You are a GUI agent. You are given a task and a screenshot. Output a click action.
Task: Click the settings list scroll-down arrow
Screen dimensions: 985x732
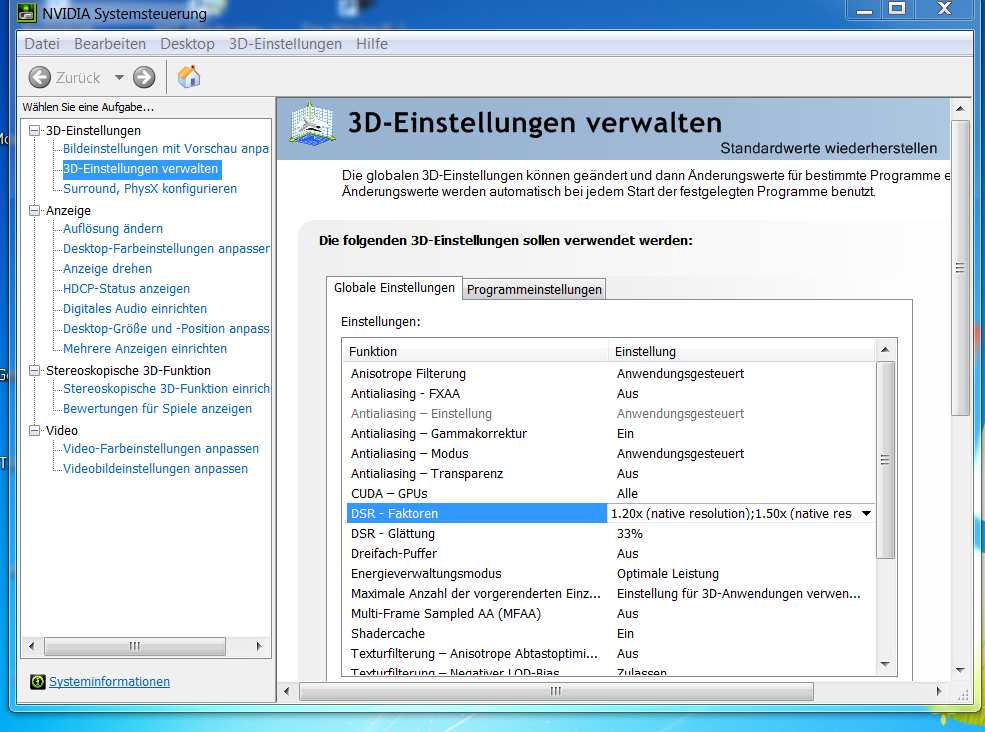pos(885,664)
